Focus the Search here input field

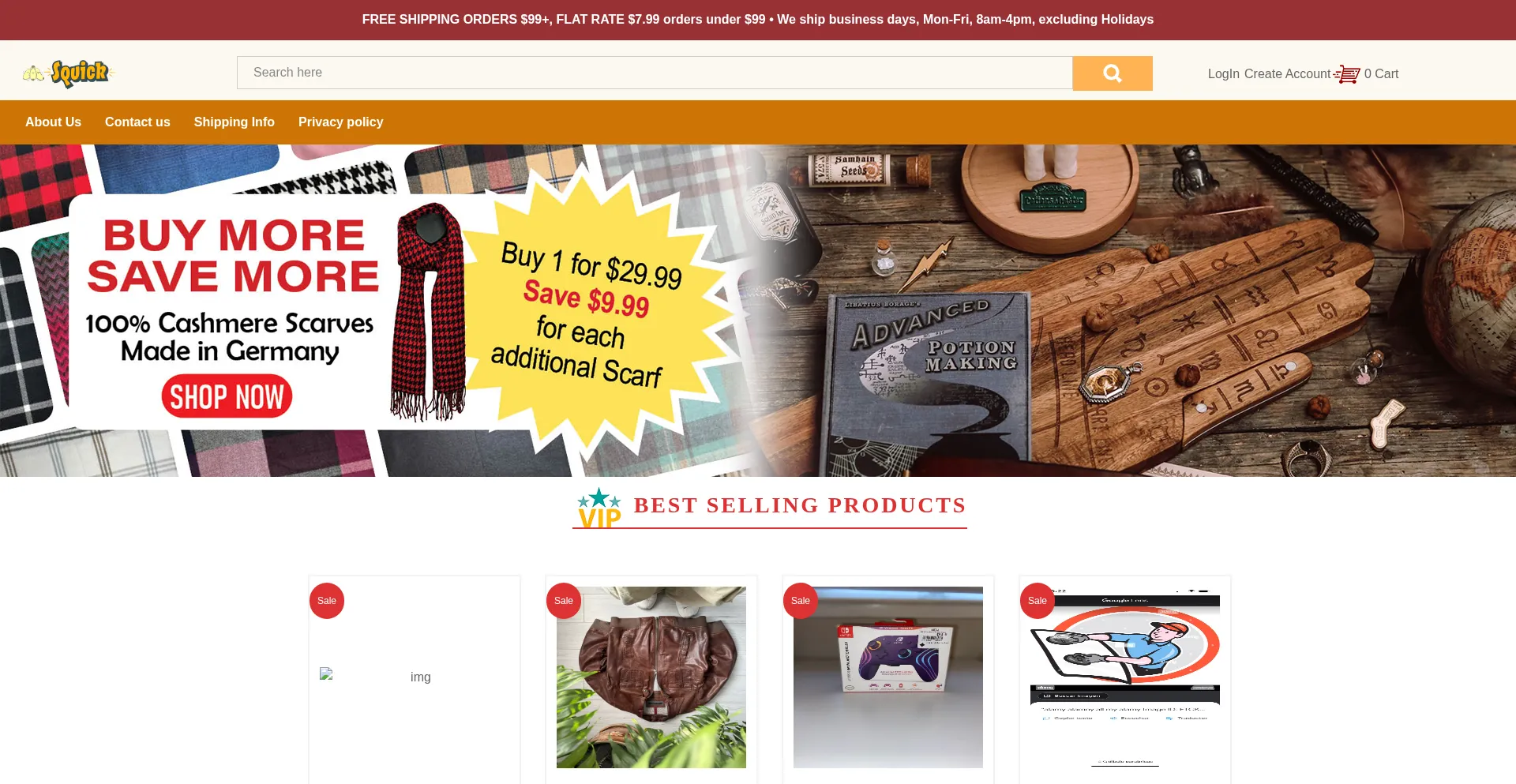655,73
